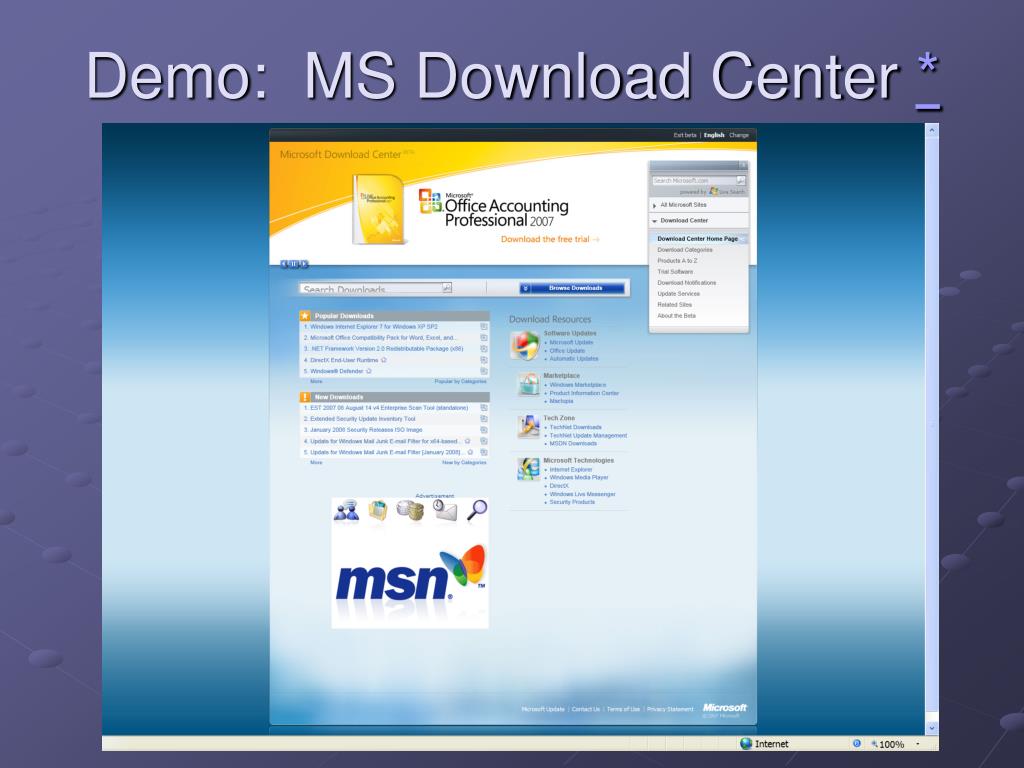The width and height of the screenshot is (1024, 768).
Task: Click the details icon beside Office Compatibility Pack row
Action: click(484, 338)
